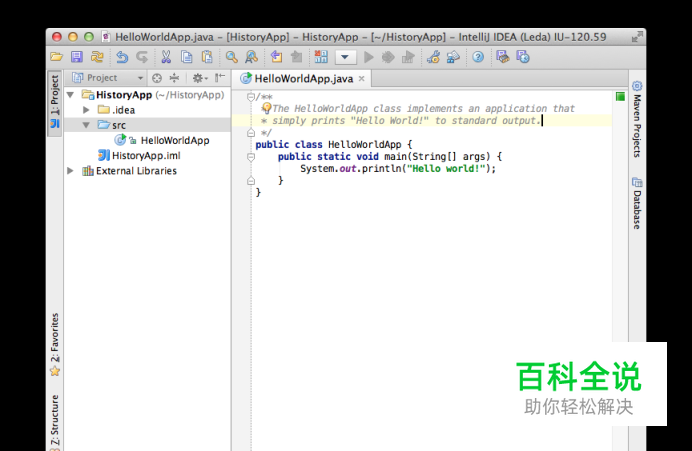Fold the main method in the gutter
The width and height of the screenshot is (692, 451).
click(251, 157)
